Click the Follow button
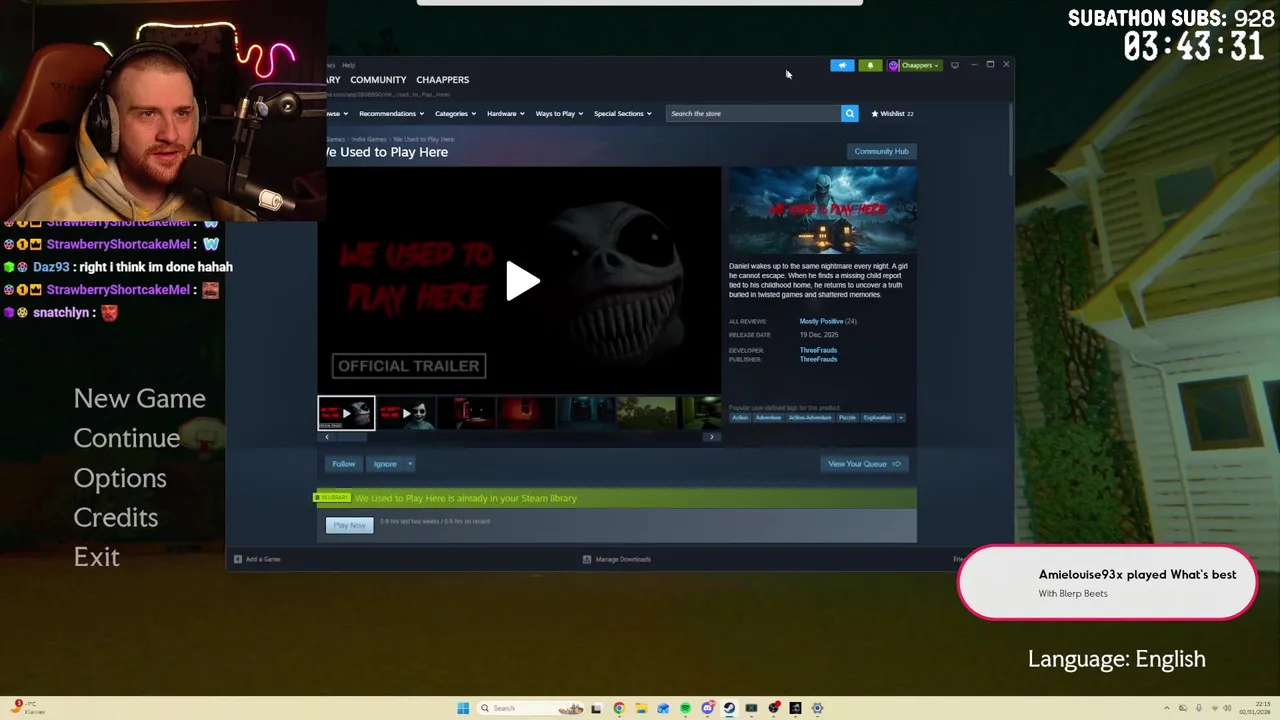1280x720 pixels. coord(343,464)
